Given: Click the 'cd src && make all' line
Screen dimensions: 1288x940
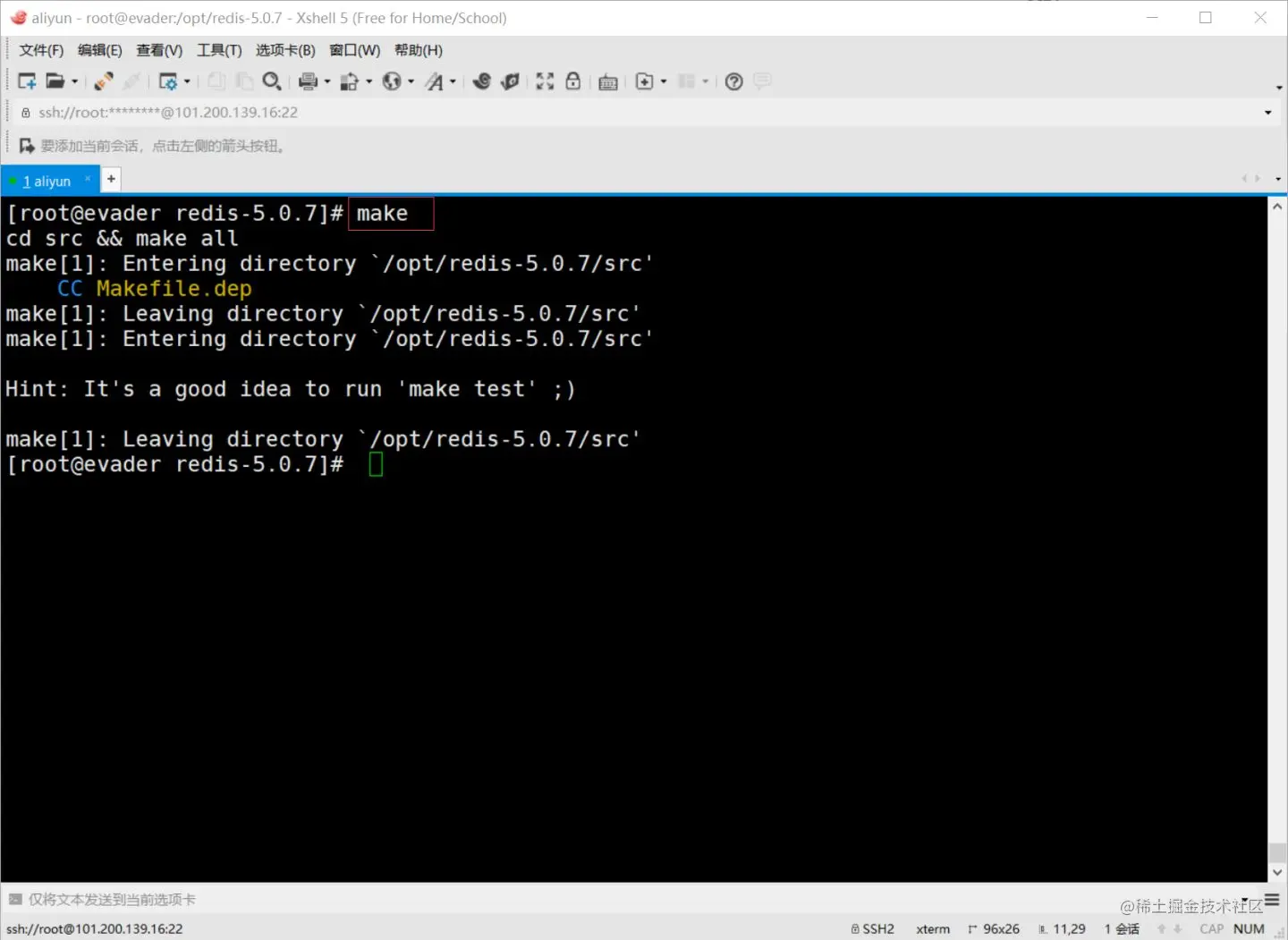Looking at the screenshot, I should point(123,239).
